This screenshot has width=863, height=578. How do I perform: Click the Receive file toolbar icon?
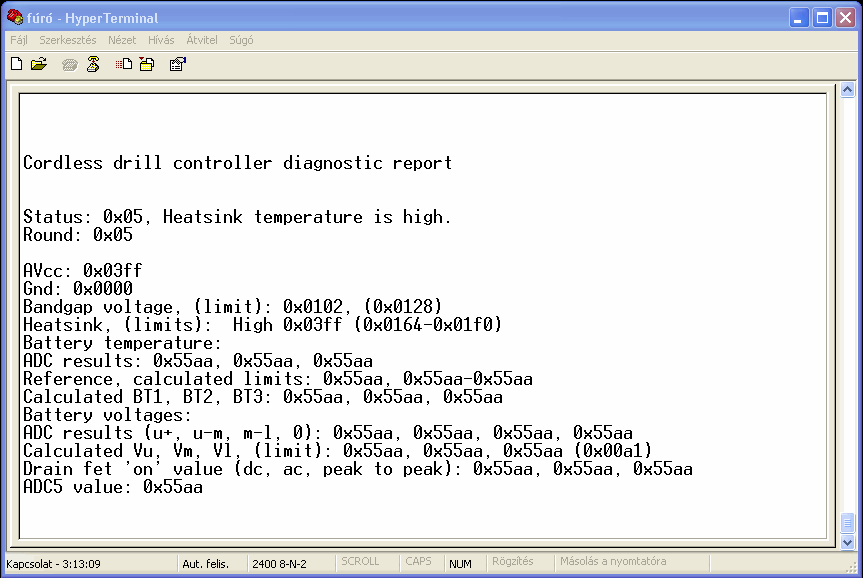(x=147, y=64)
